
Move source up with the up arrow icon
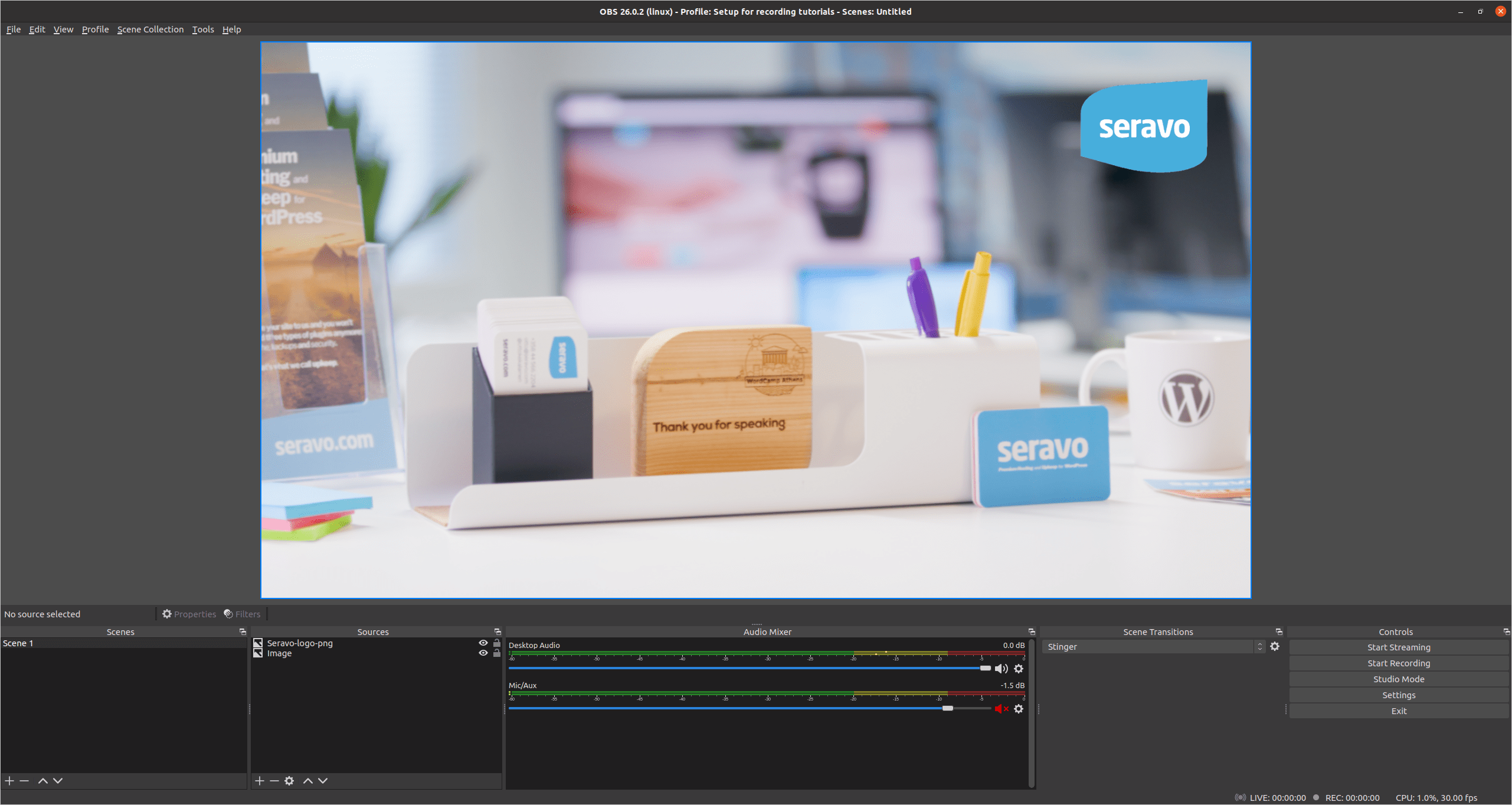[x=308, y=780]
